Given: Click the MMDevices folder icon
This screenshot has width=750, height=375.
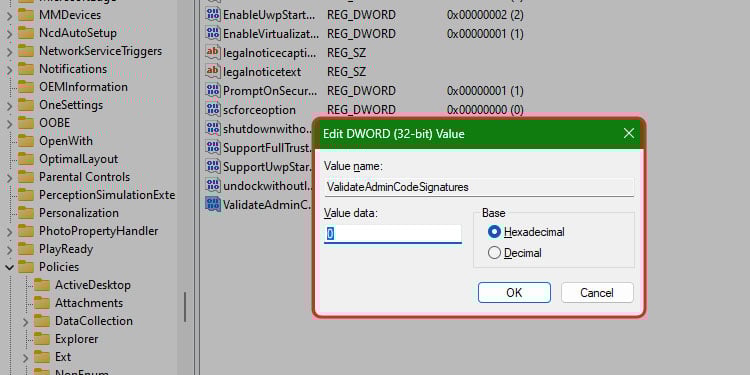Looking at the screenshot, I should point(26,15).
